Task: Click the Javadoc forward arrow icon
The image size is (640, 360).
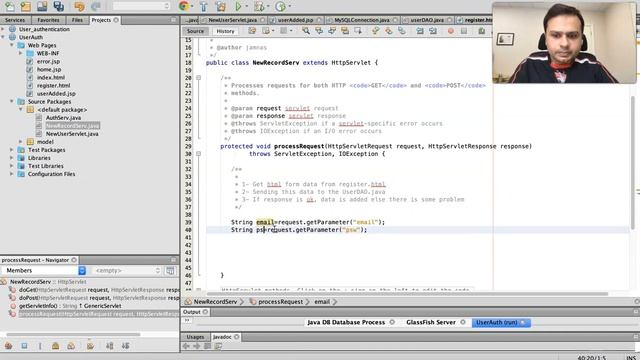Action: pos(197,346)
